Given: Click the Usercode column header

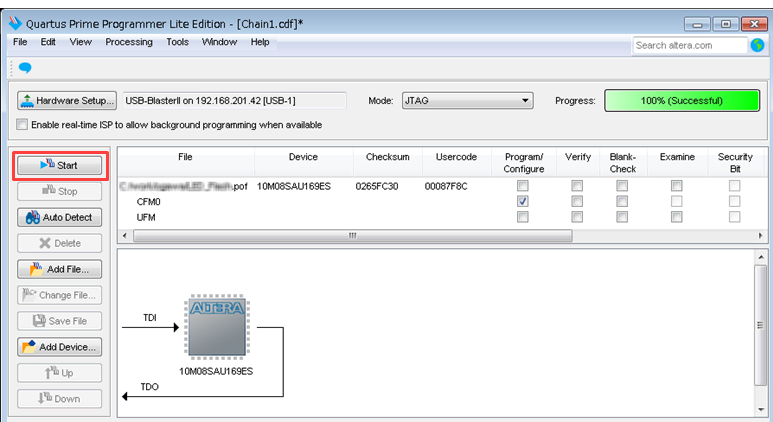Looking at the screenshot, I should (456, 162).
